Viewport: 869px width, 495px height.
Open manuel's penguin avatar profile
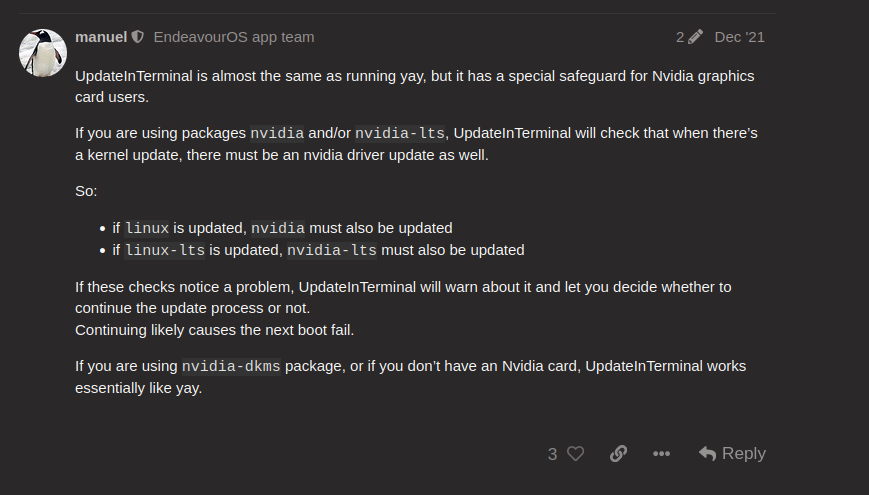43,53
